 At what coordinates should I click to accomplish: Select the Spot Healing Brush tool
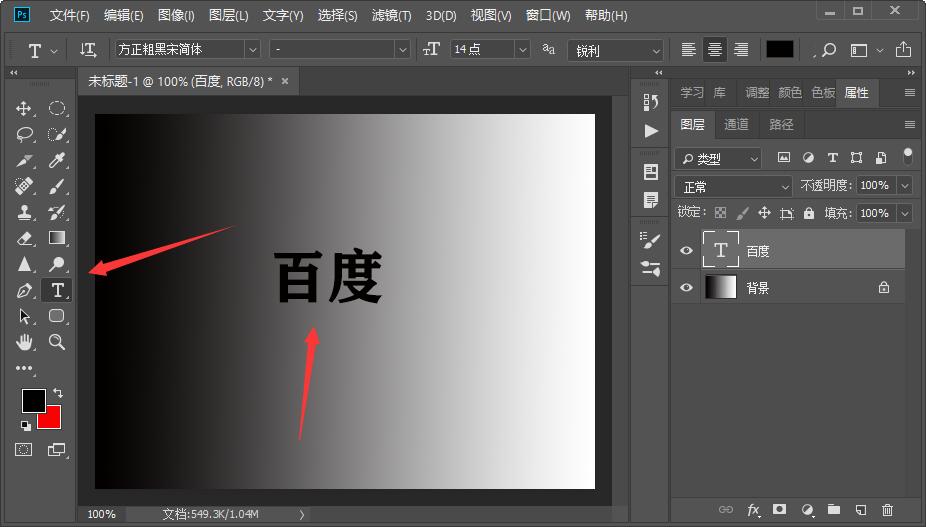(x=24, y=186)
